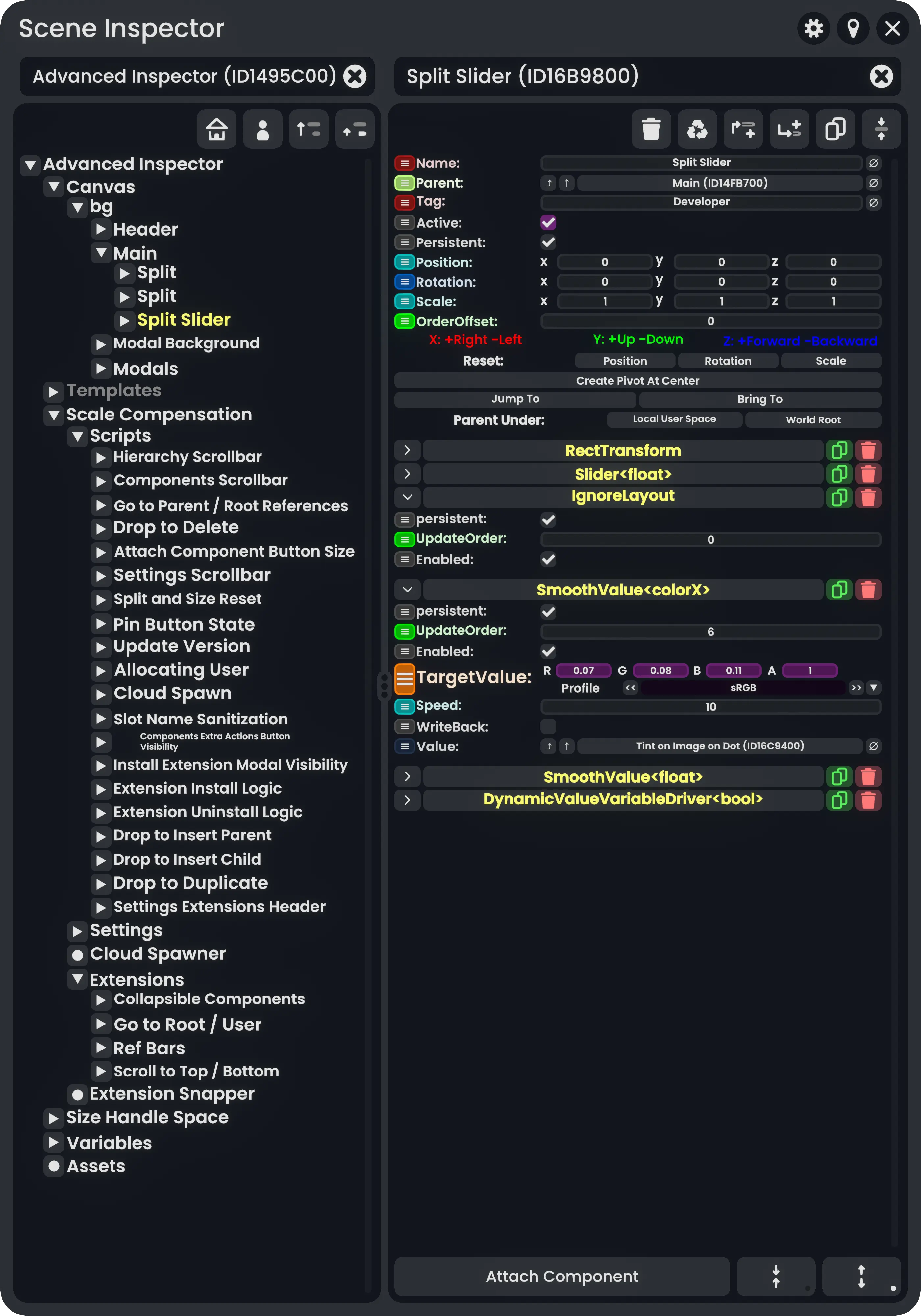Toggle the Persistent checkbox for slot
Screen dimensions: 921x1316
pyautogui.click(x=548, y=242)
